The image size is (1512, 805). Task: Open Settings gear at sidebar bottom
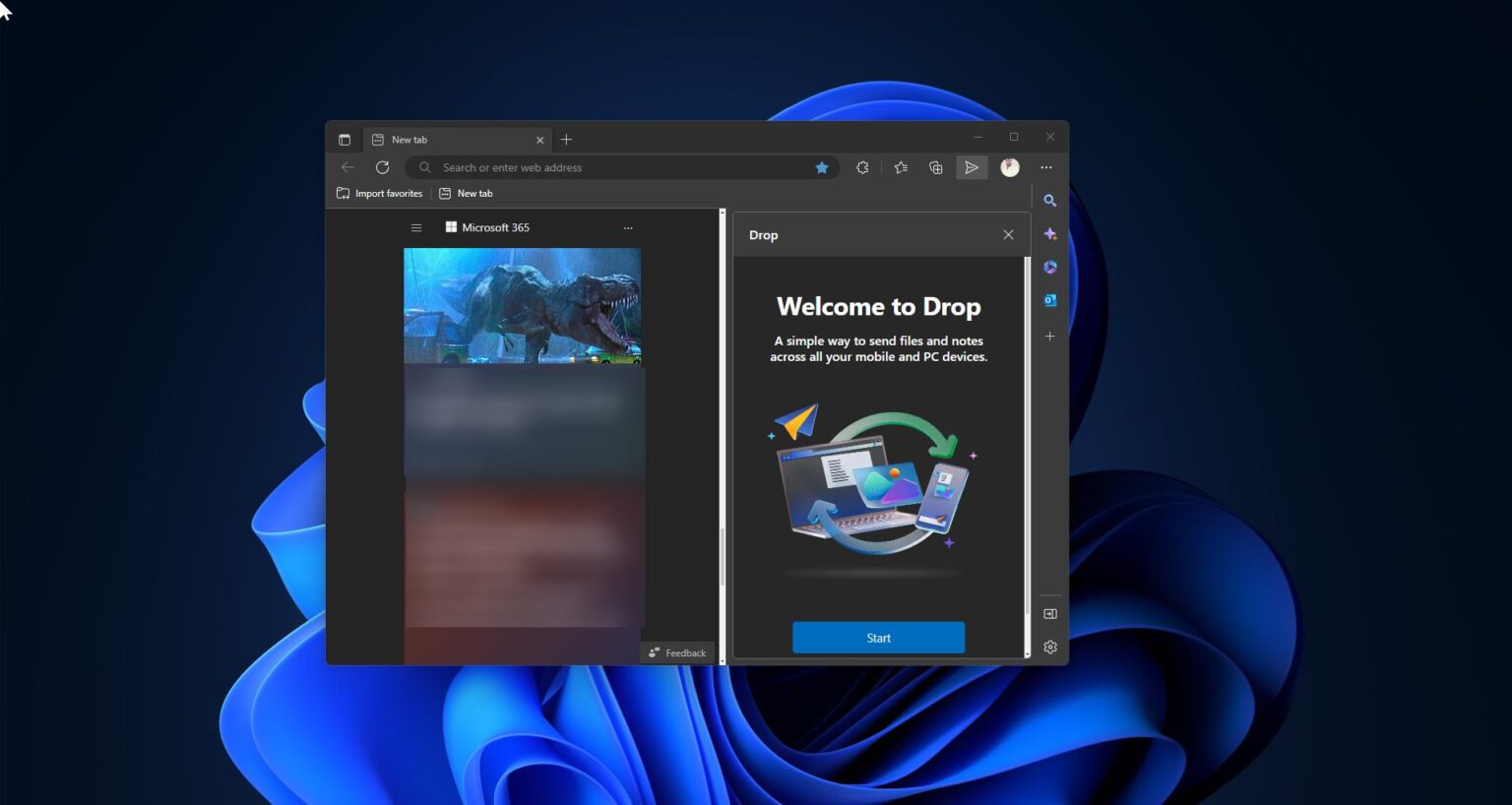click(1050, 647)
